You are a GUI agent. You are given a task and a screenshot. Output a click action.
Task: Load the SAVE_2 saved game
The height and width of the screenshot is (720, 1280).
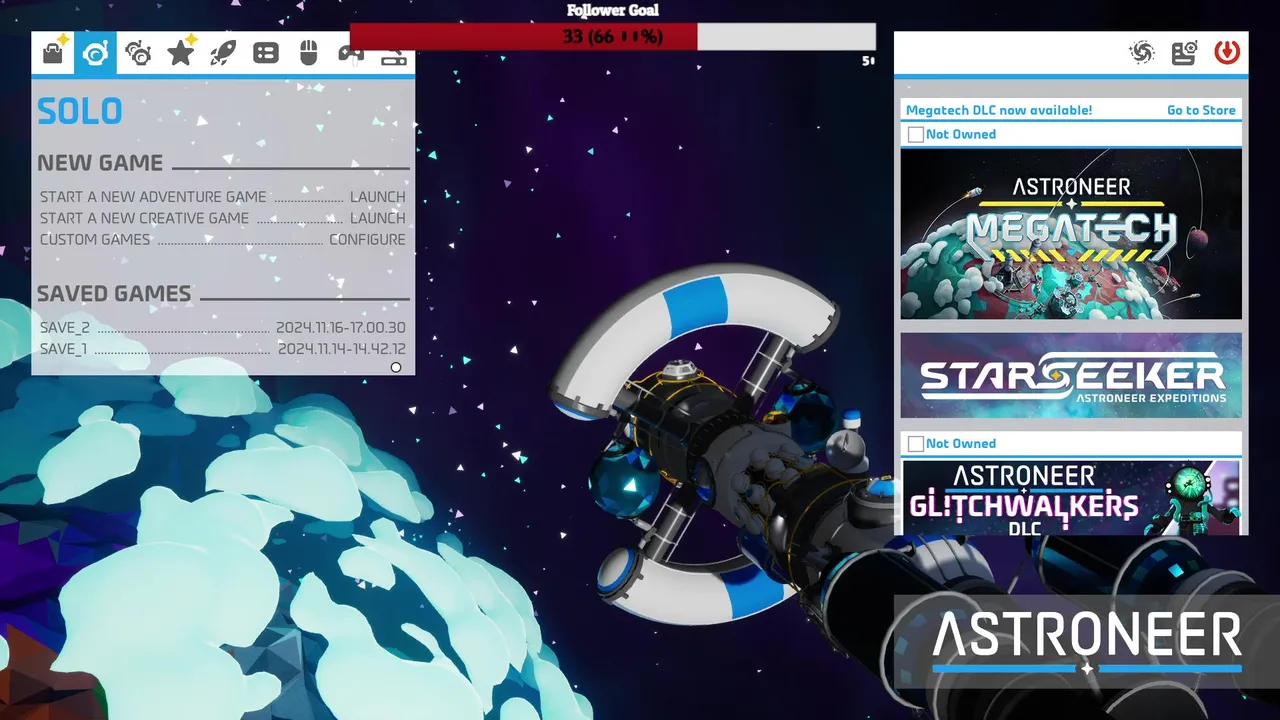pos(222,328)
